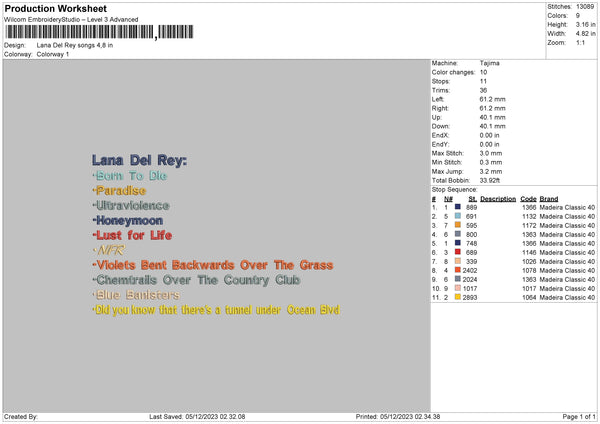Pick the navy swatch beside 748
600x424 pixels.
pyautogui.click(x=458, y=243)
